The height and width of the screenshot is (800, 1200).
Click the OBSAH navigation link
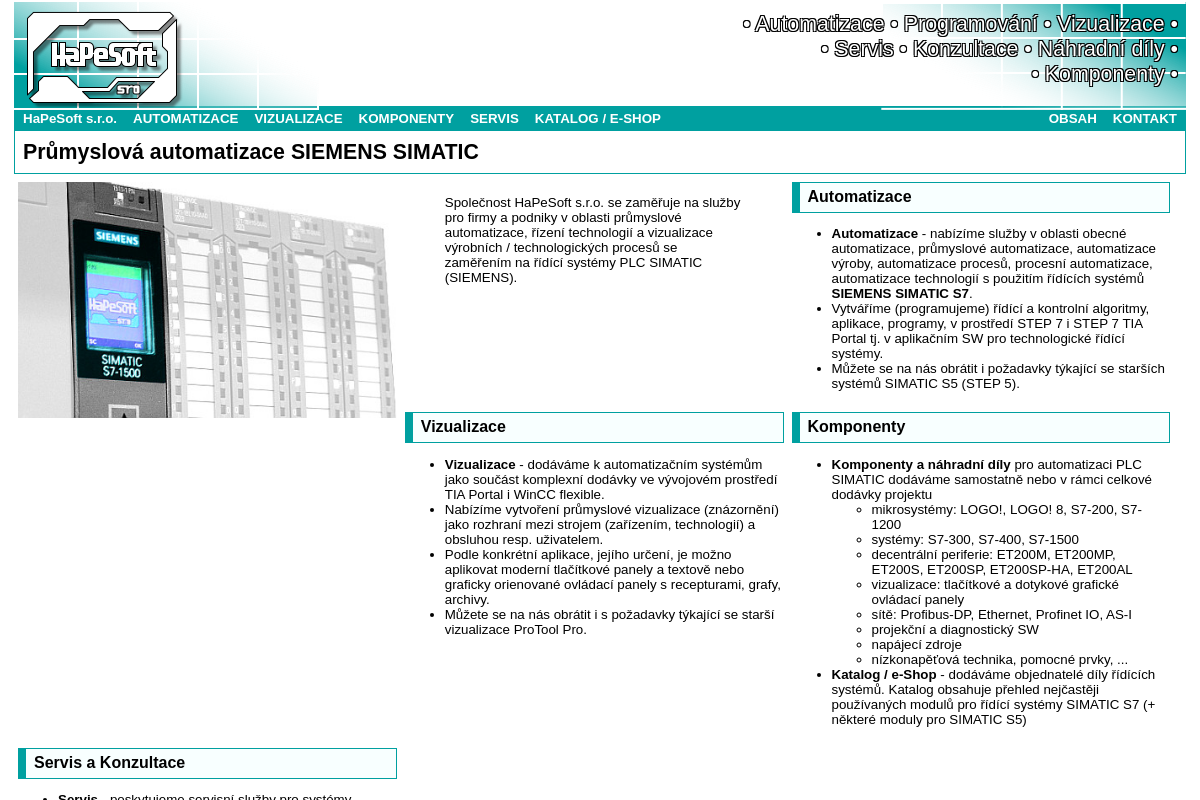(x=1072, y=119)
